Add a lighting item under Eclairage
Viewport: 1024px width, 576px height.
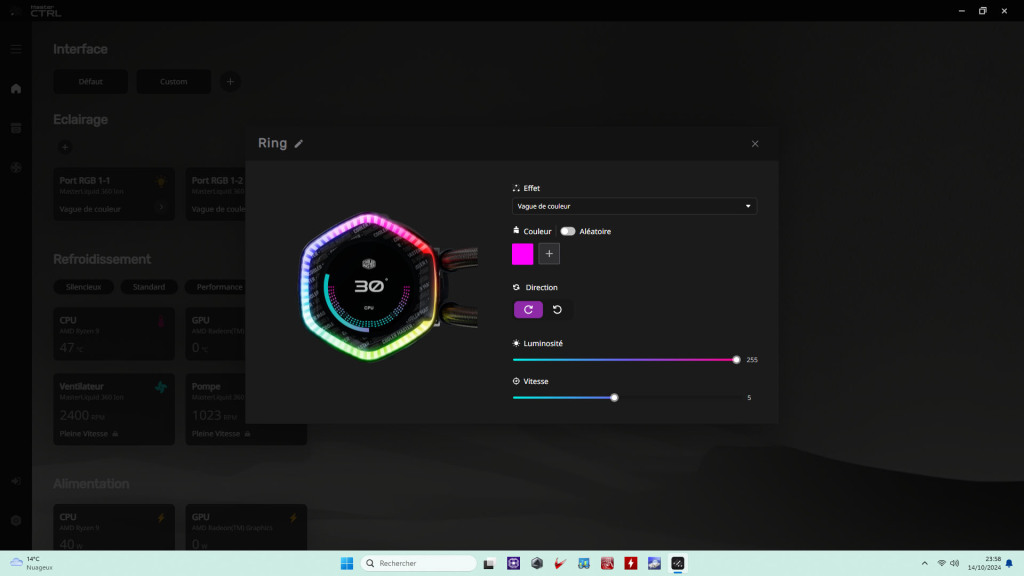(x=65, y=148)
